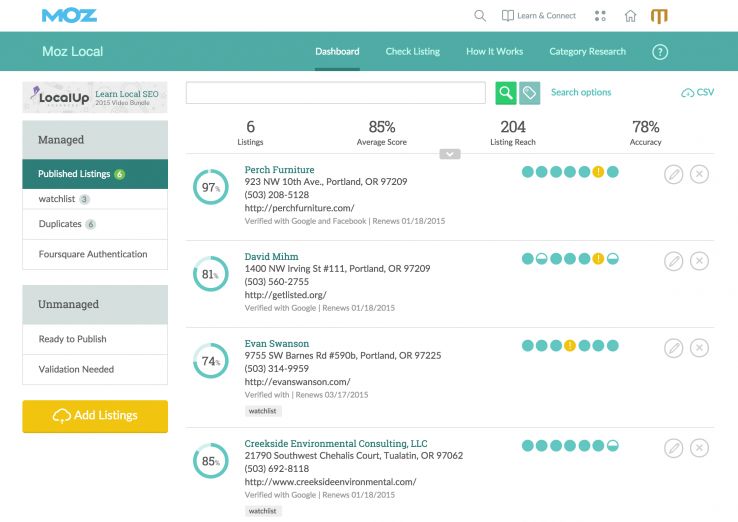Click the top bar search magnifier icon

click(x=480, y=16)
